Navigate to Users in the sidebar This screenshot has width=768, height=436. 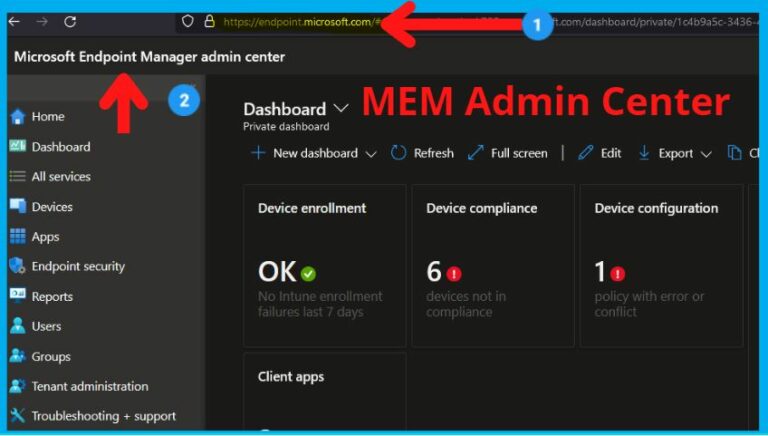point(47,326)
